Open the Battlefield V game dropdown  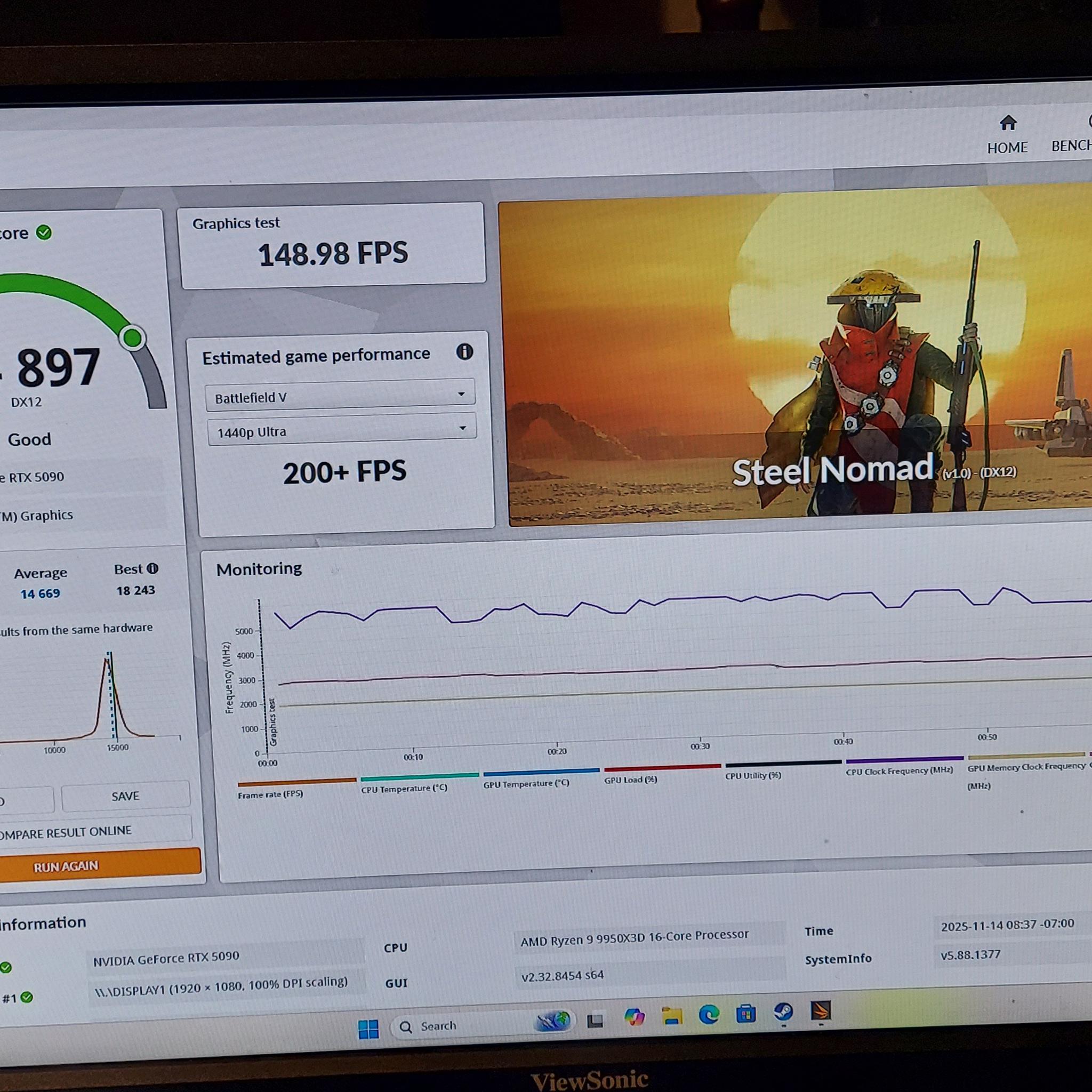coord(340,396)
